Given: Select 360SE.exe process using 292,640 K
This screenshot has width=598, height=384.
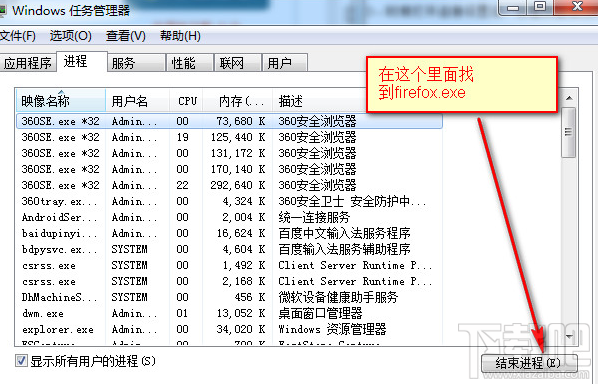Looking at the screenshot, I should tap(229, 185).
